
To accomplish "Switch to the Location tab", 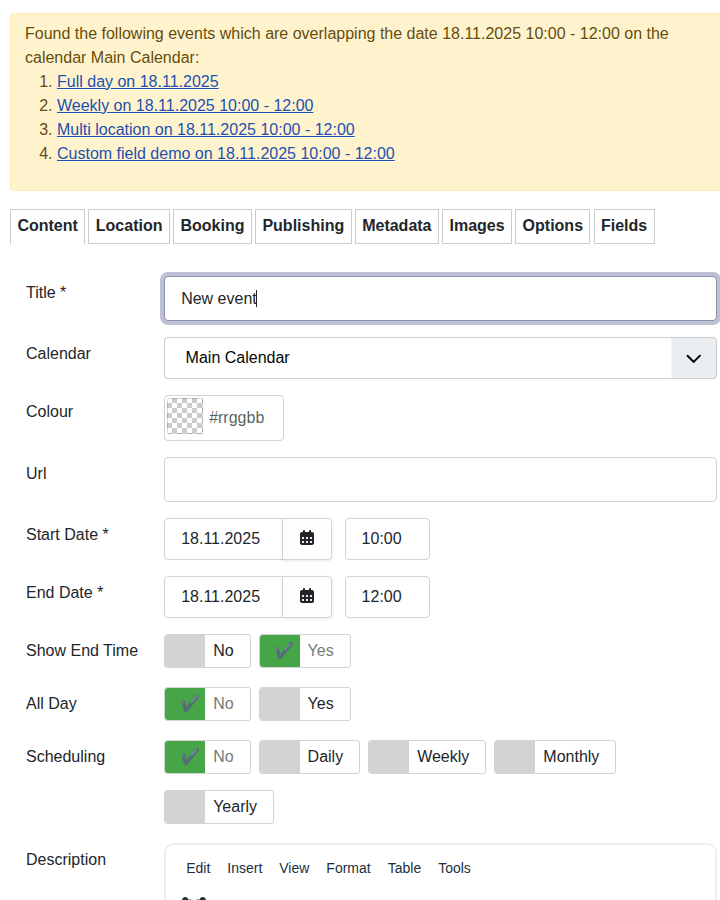I will (129, 226).
